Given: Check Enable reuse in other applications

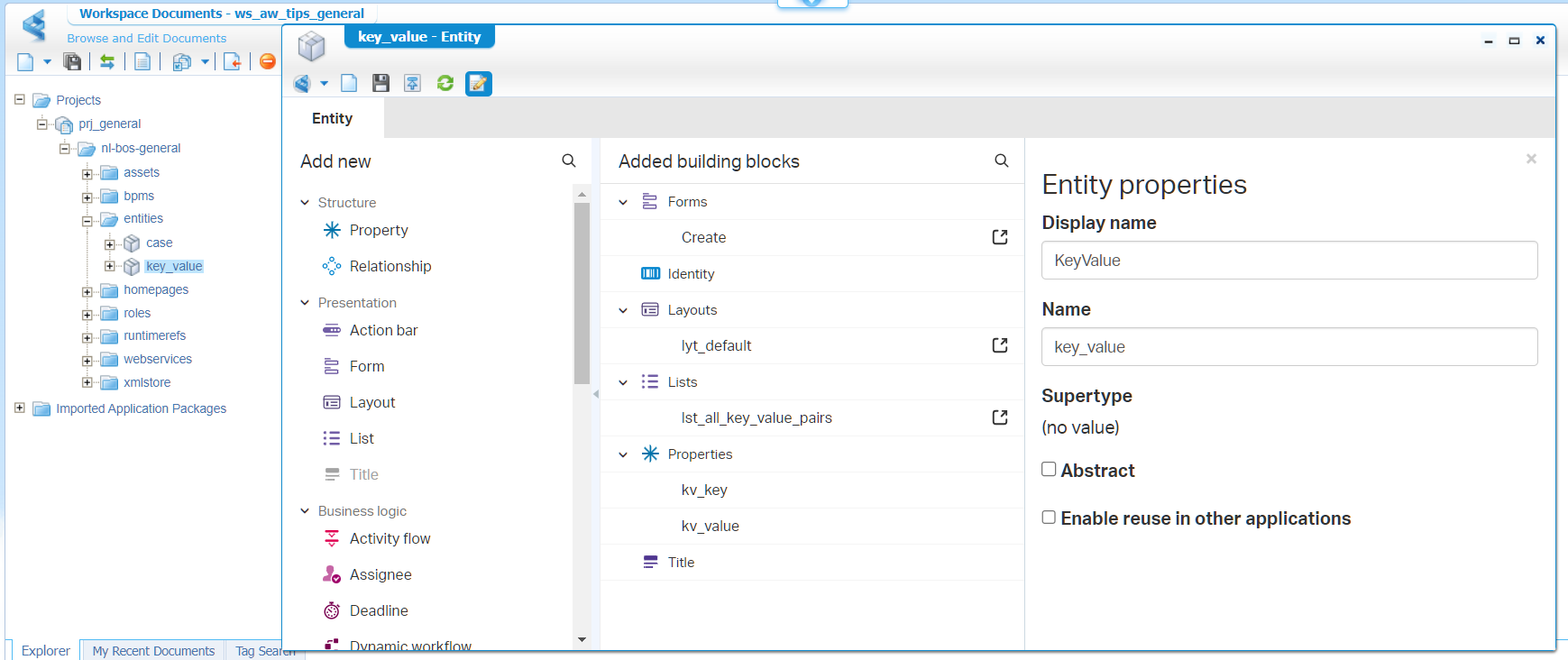Looking at the screenshot, I should coord(1049,518).
